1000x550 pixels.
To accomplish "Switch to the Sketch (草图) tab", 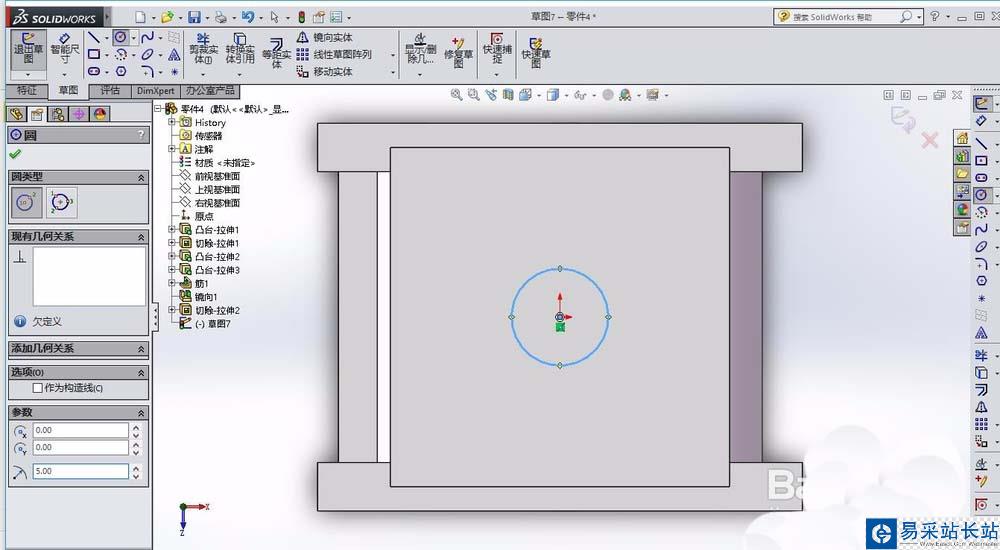I will click(x=68, y=91).
